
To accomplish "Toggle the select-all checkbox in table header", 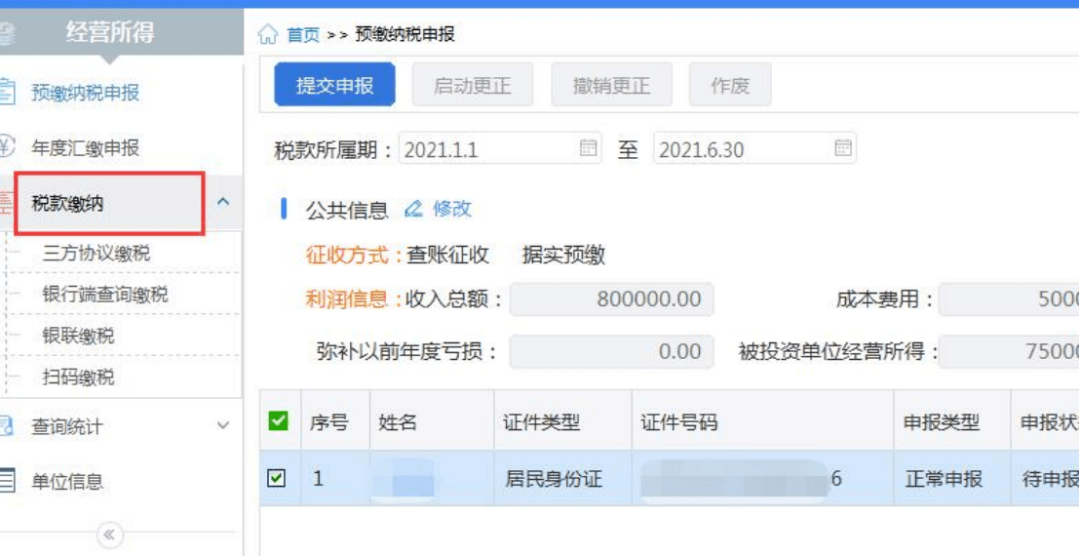I will (x=278, y=421).
